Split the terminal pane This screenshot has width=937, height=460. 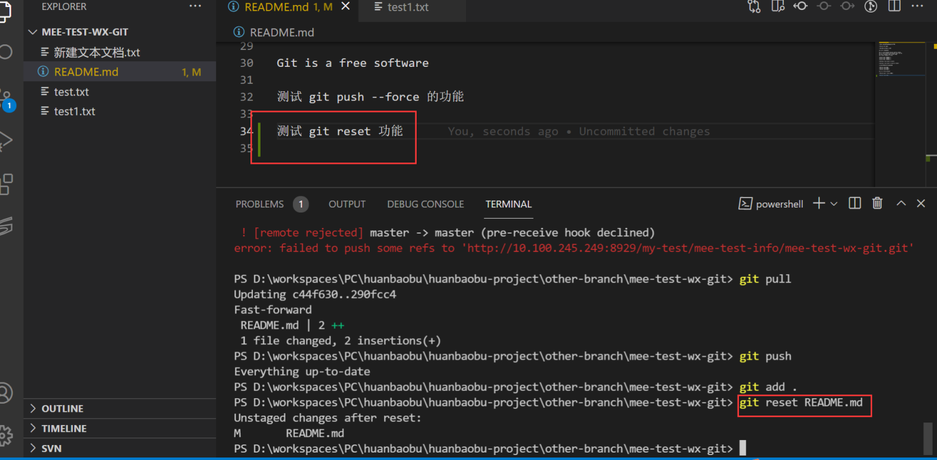pyautogui.click(x=854, y=204)
